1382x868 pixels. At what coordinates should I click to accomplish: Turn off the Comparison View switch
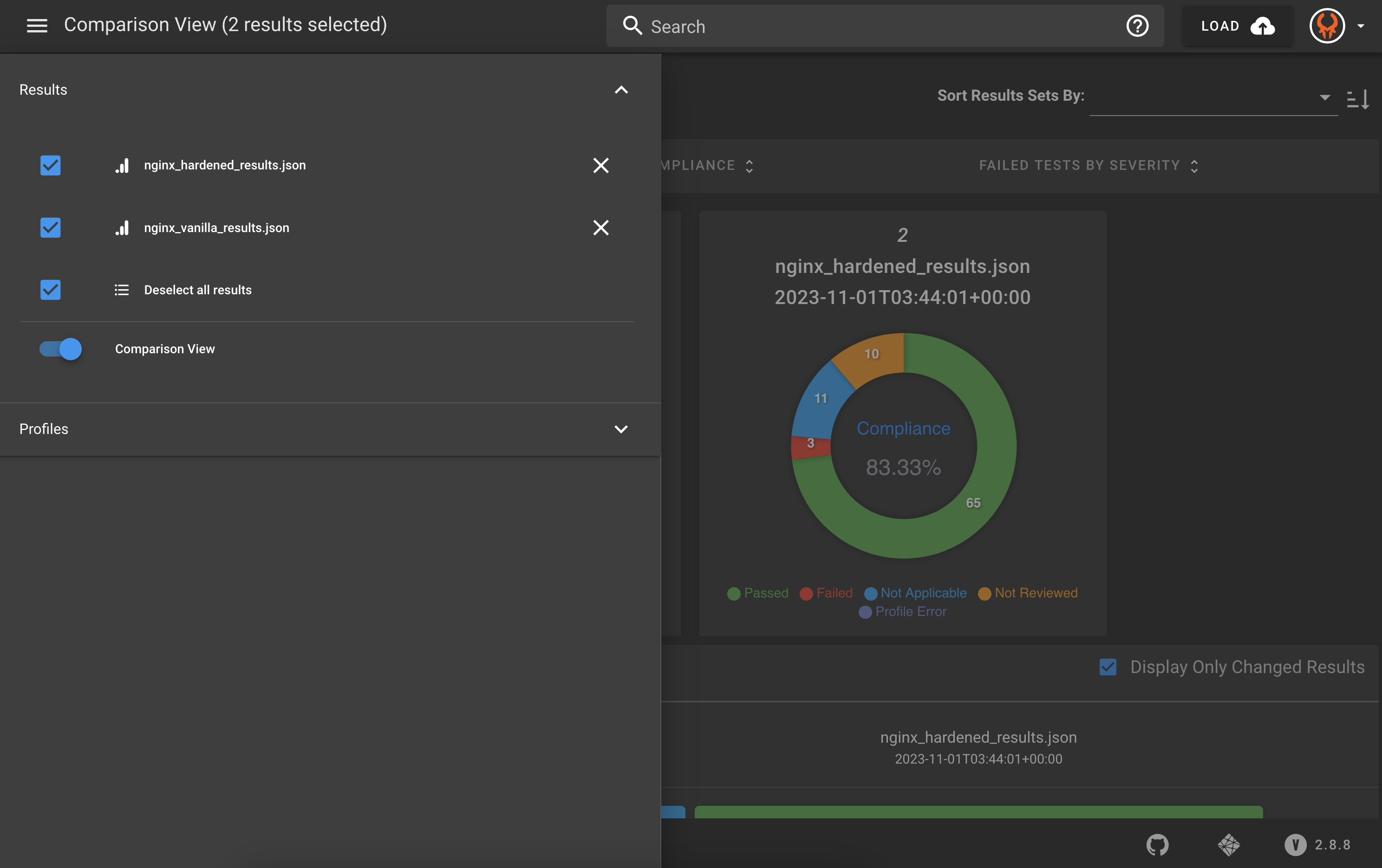pos(61,349)
